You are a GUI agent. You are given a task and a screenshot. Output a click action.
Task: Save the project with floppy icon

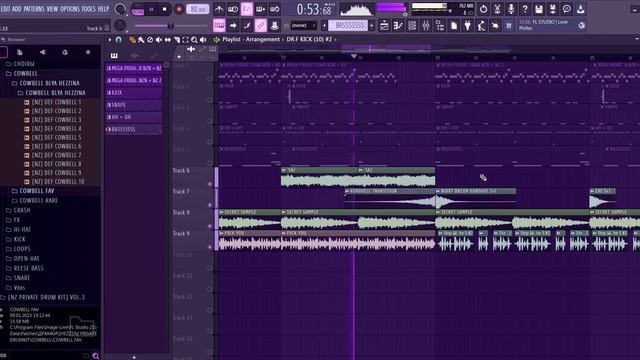(x=539, y=9)
